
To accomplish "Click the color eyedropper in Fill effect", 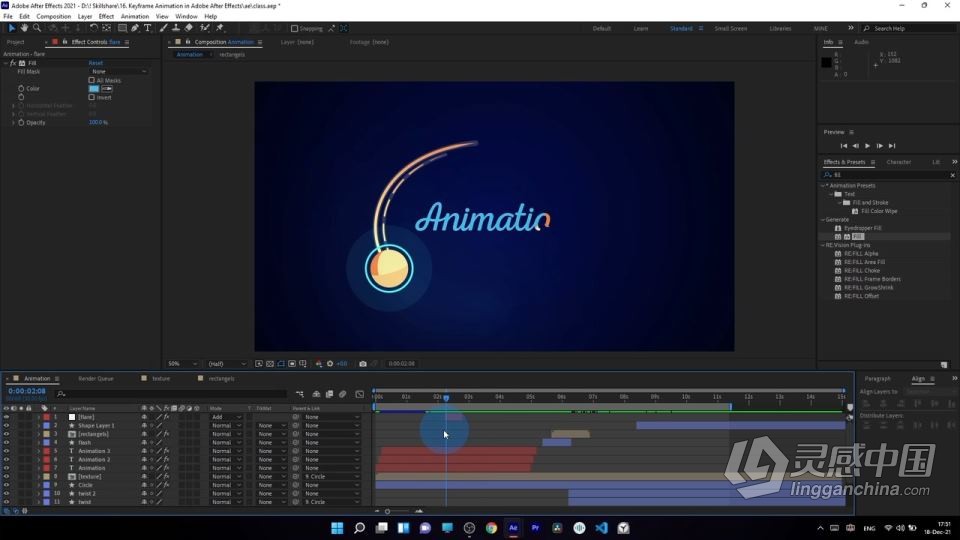I will [x=107, y=88].
